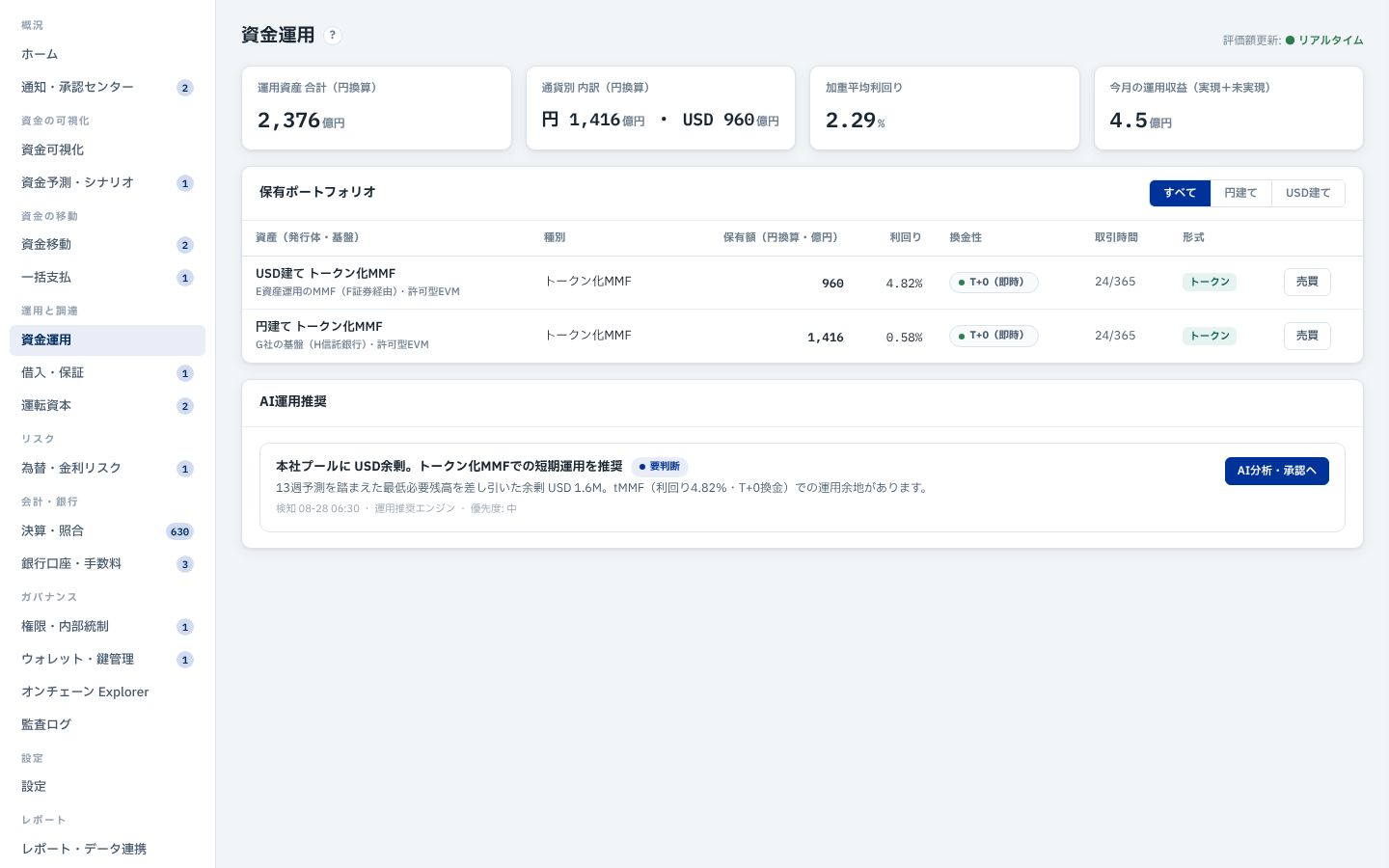The image size is (1389, 868).
Task: Click 種別 column header
Action: tap(555, 237)
